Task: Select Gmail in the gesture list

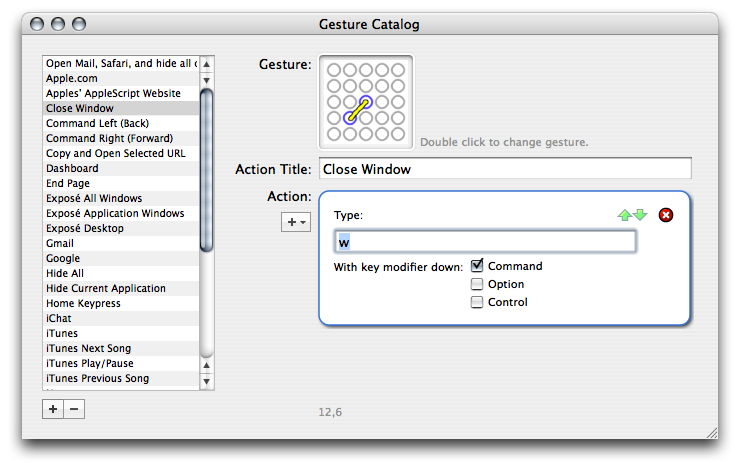Action: tap(60, 243)
